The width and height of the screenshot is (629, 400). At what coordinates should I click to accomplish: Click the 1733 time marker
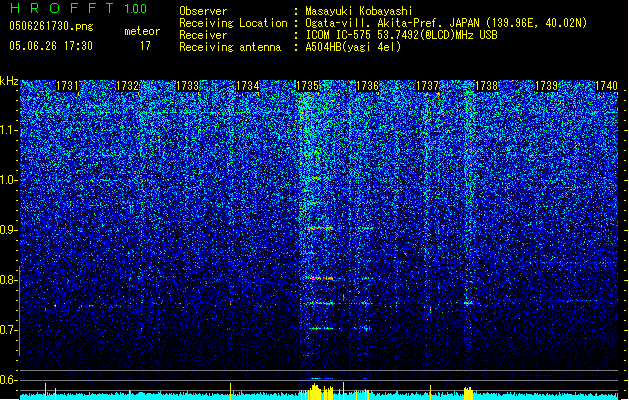point(187,86)
